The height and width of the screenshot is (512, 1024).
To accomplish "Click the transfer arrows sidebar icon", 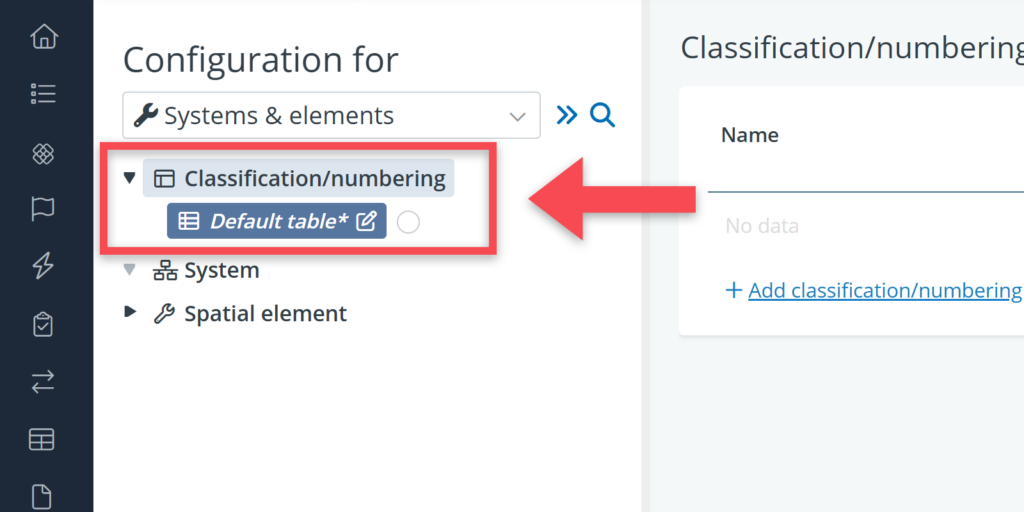I will point(44,381).
